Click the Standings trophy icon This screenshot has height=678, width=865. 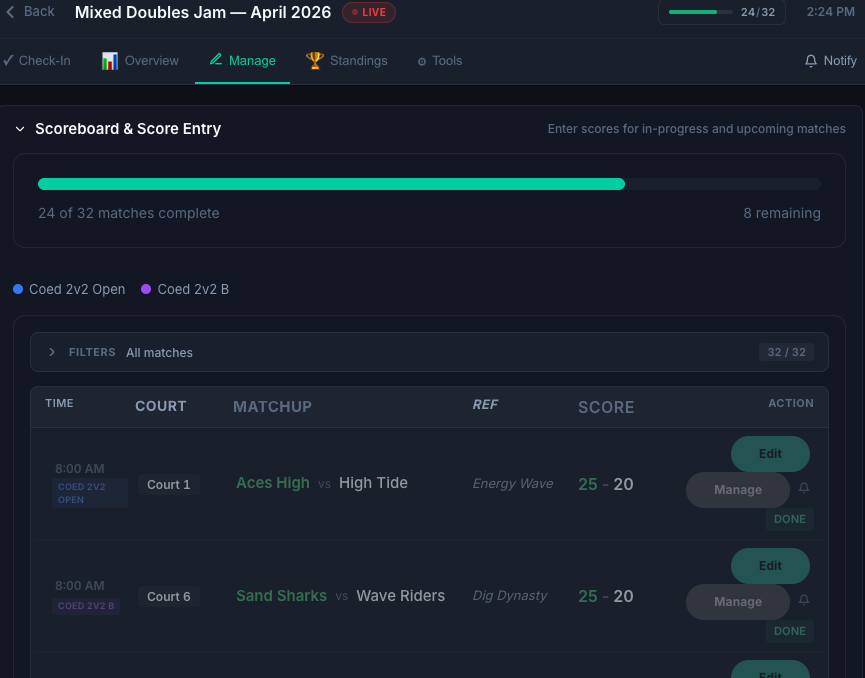pyautogui.click(x=315, y=61)
